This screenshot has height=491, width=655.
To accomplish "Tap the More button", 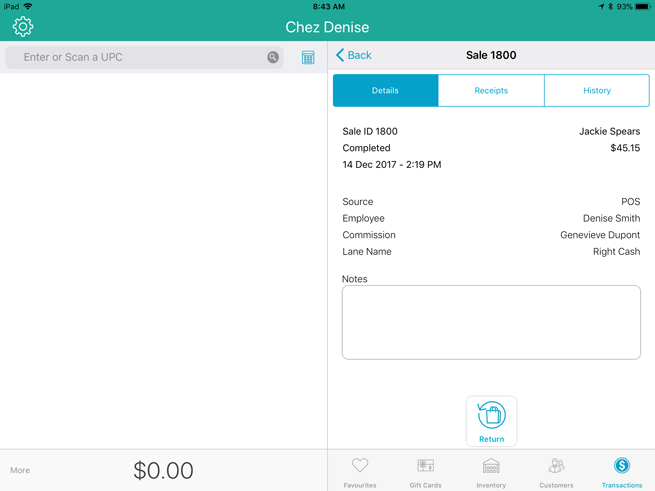I will click(20, 470).
